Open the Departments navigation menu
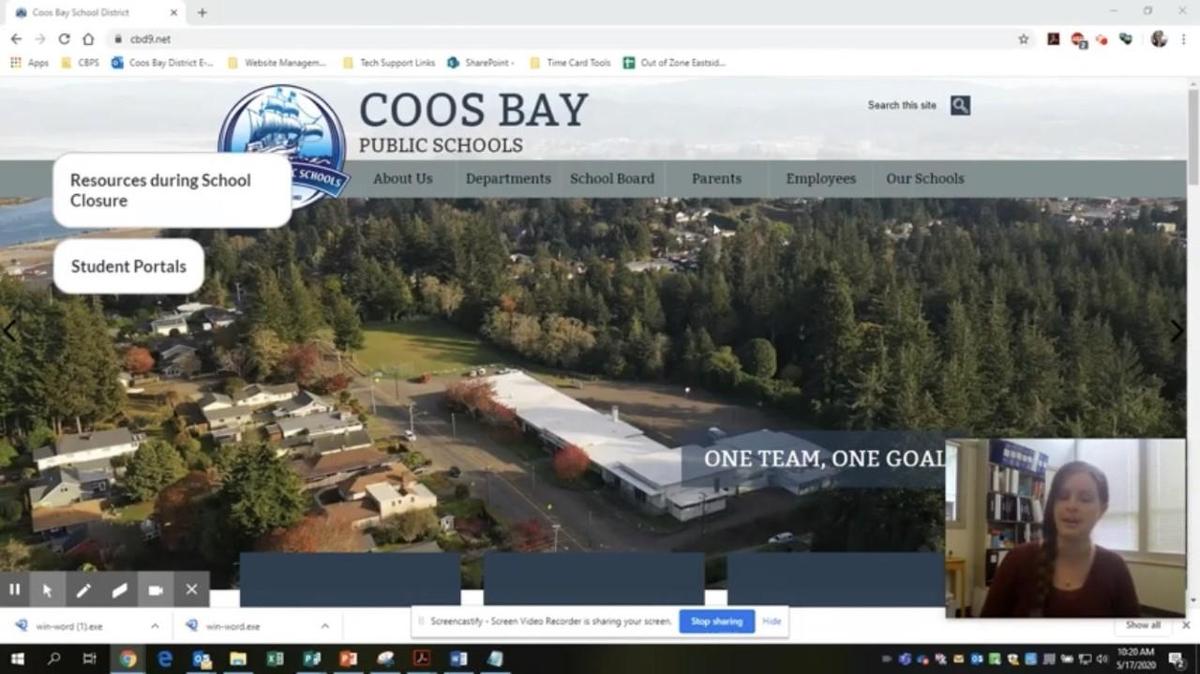The height and width of the screenshot is (674, 1200). 508,179
